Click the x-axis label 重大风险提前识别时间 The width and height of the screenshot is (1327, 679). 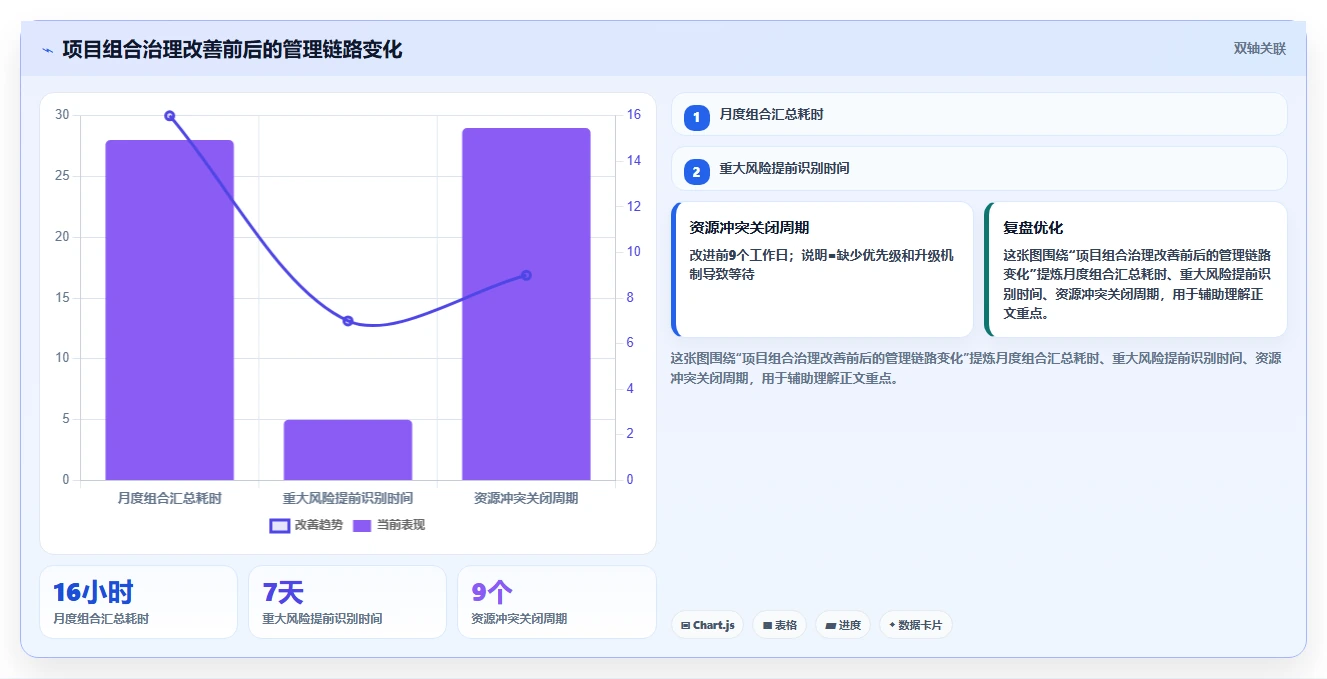[x=348, y=498]
